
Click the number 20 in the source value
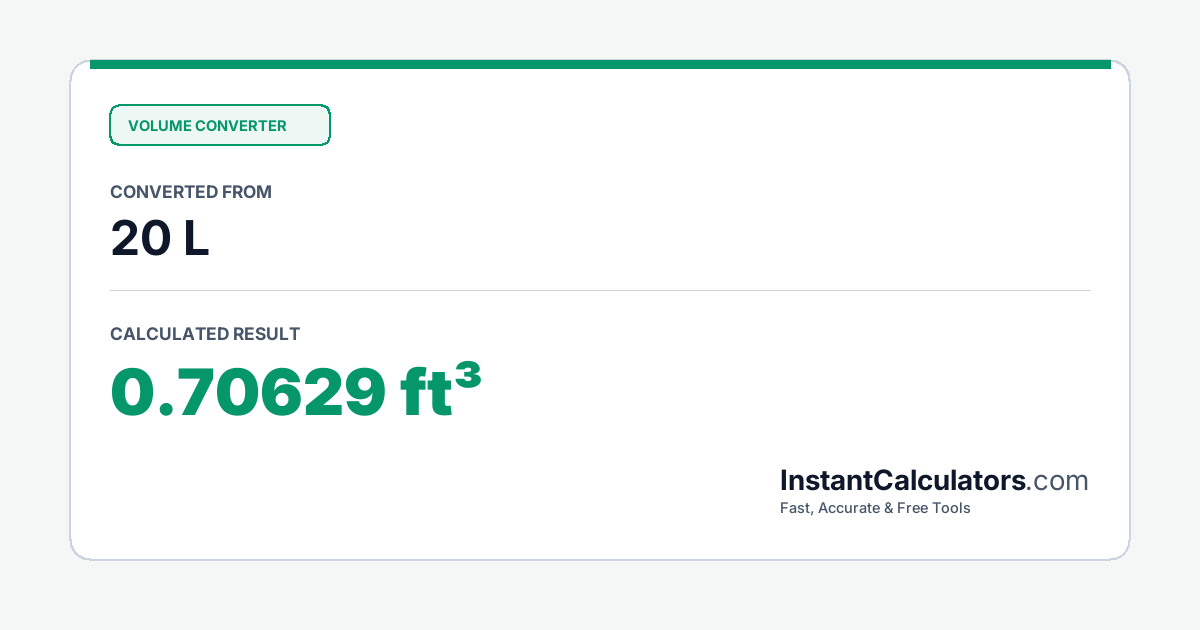tap(140, 239)
